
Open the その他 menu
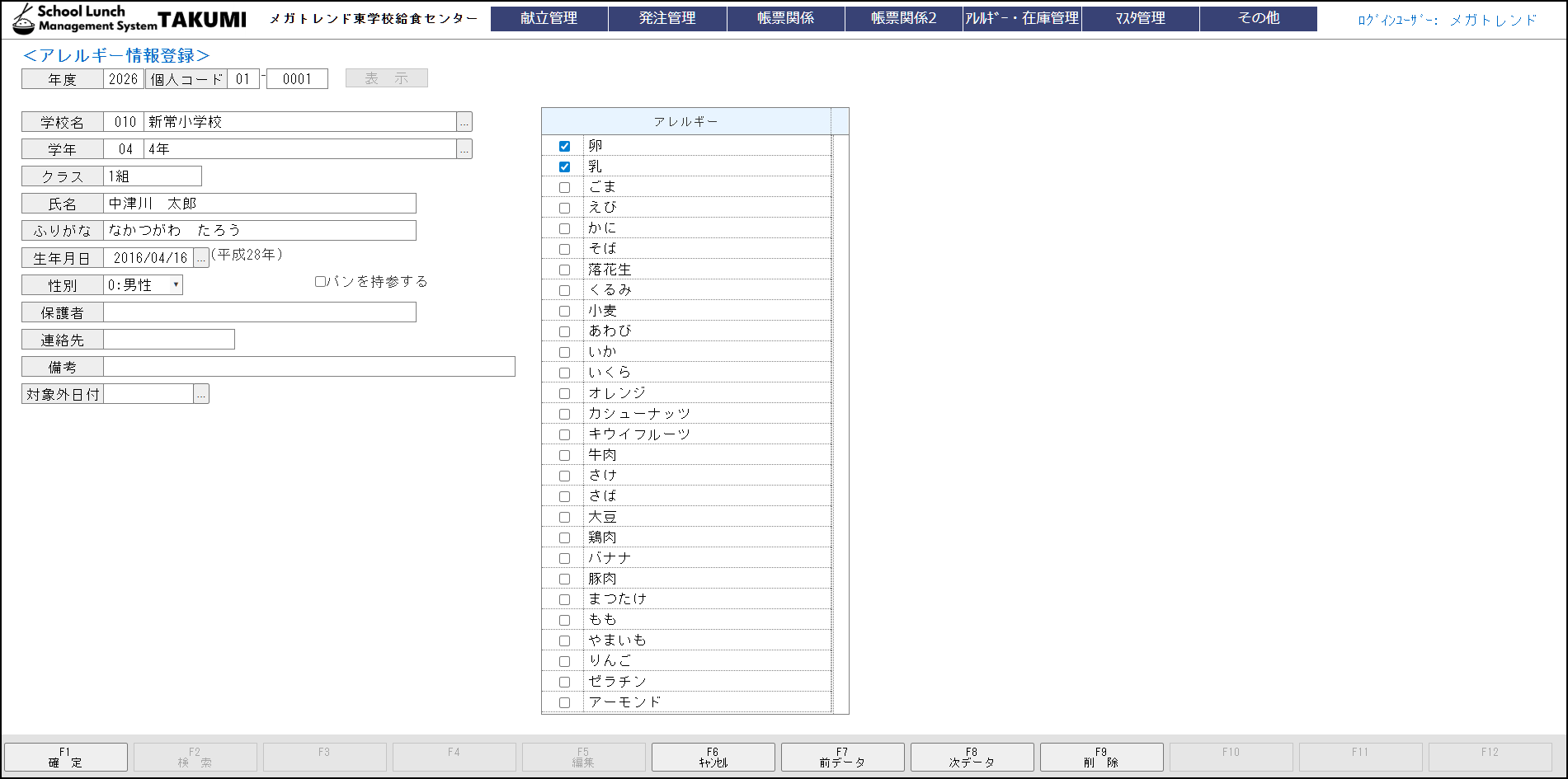(x=1260, y=18)
